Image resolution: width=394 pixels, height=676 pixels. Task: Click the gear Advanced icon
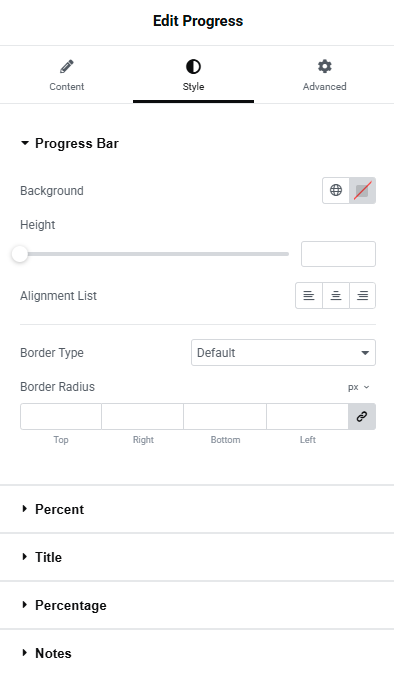point(325,66)
